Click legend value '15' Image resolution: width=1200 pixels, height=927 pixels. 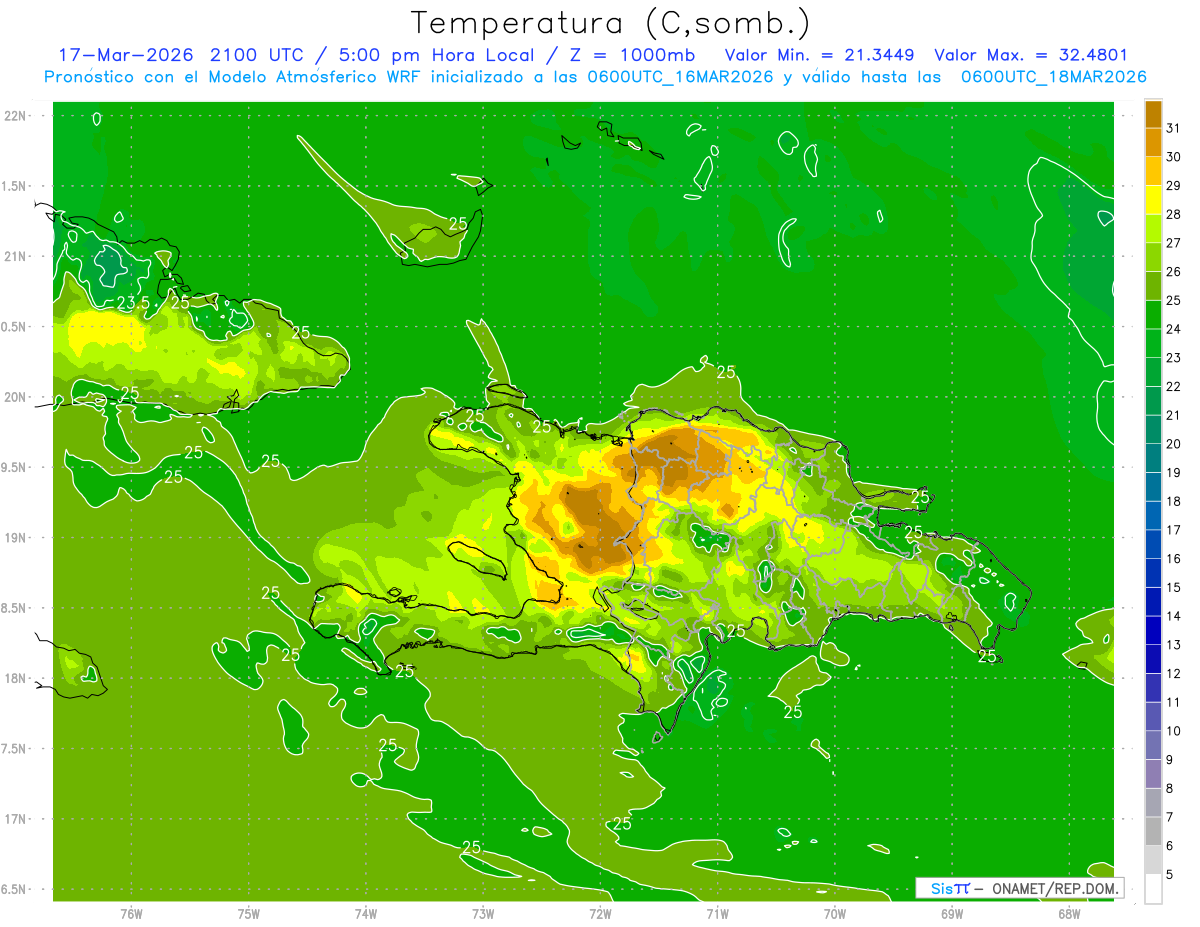coord(1173,588)
